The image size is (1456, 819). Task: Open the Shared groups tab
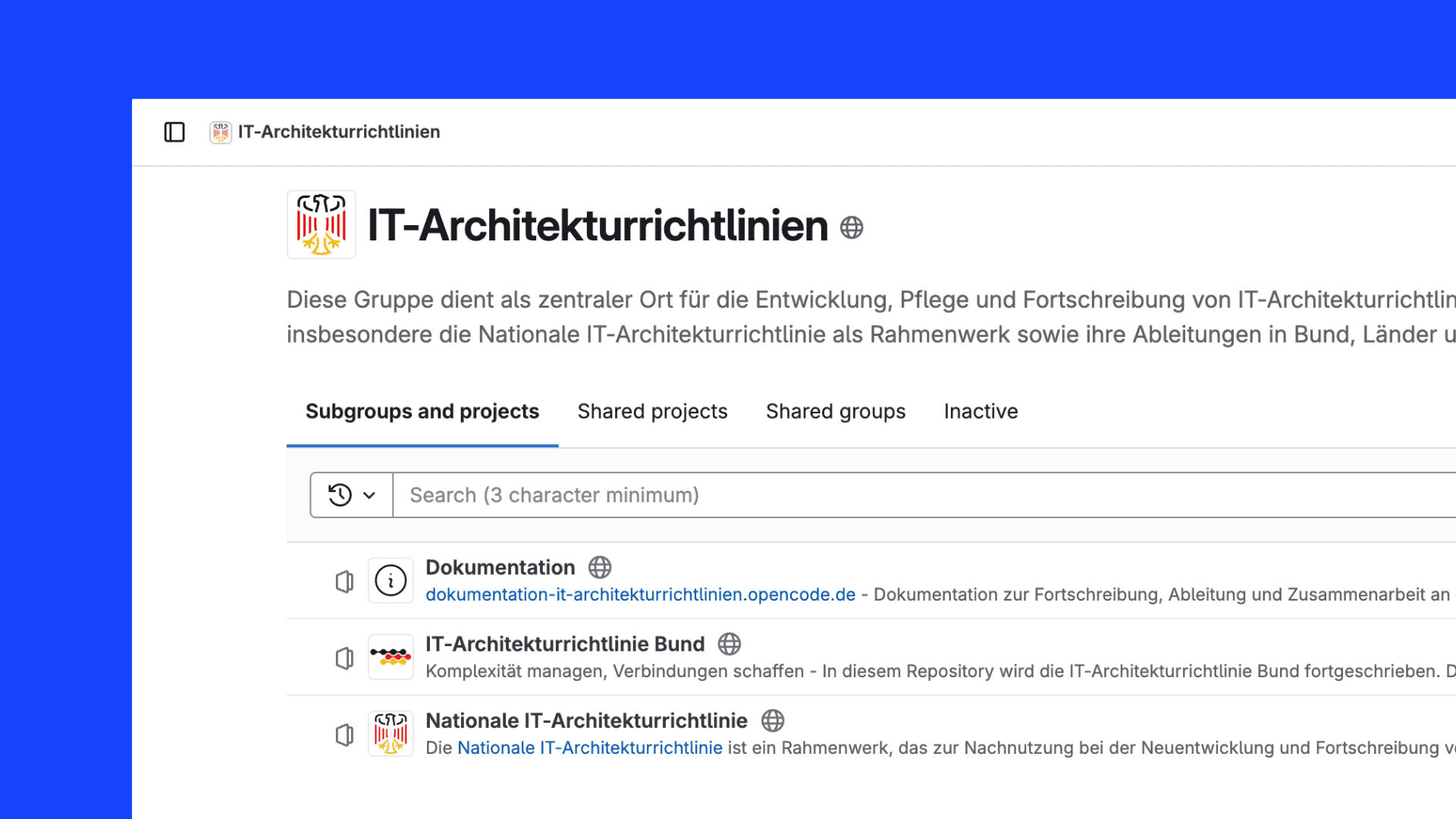point(835,411)
